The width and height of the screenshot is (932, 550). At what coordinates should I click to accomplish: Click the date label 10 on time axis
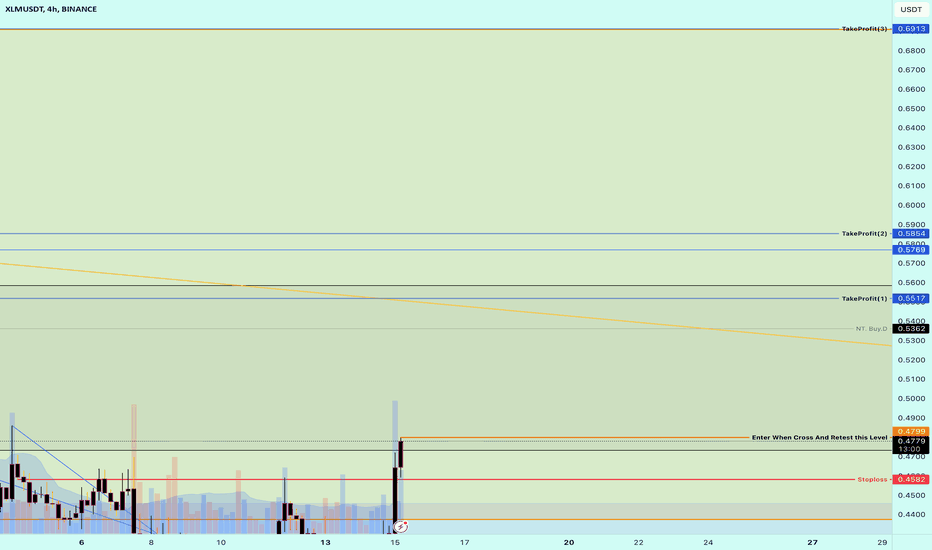tap(221, 542)
